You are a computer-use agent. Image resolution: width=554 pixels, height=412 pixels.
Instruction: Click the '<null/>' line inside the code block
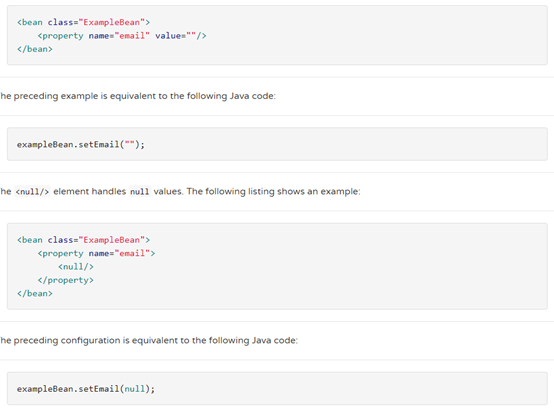pyautogui.click(x=76, y=267)
